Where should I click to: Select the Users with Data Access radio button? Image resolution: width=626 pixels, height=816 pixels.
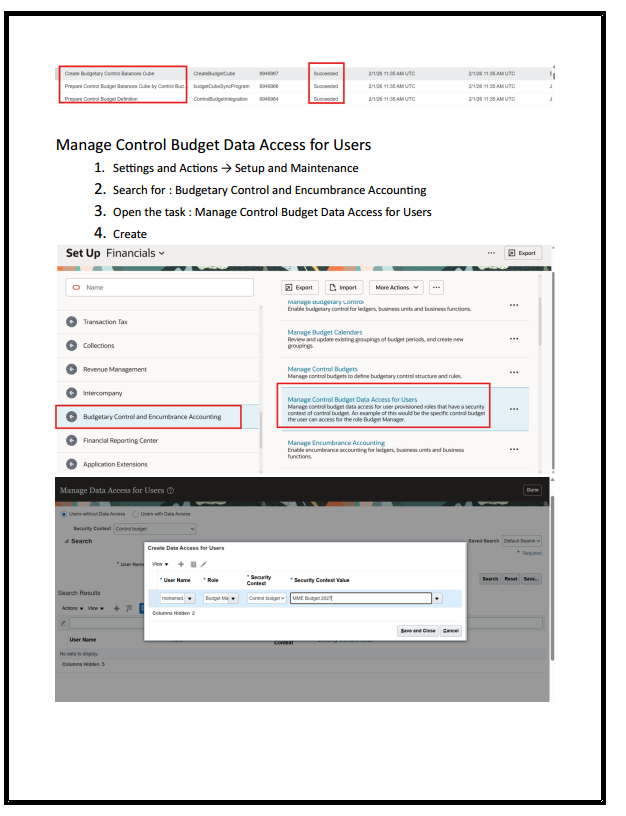point(136,514)
